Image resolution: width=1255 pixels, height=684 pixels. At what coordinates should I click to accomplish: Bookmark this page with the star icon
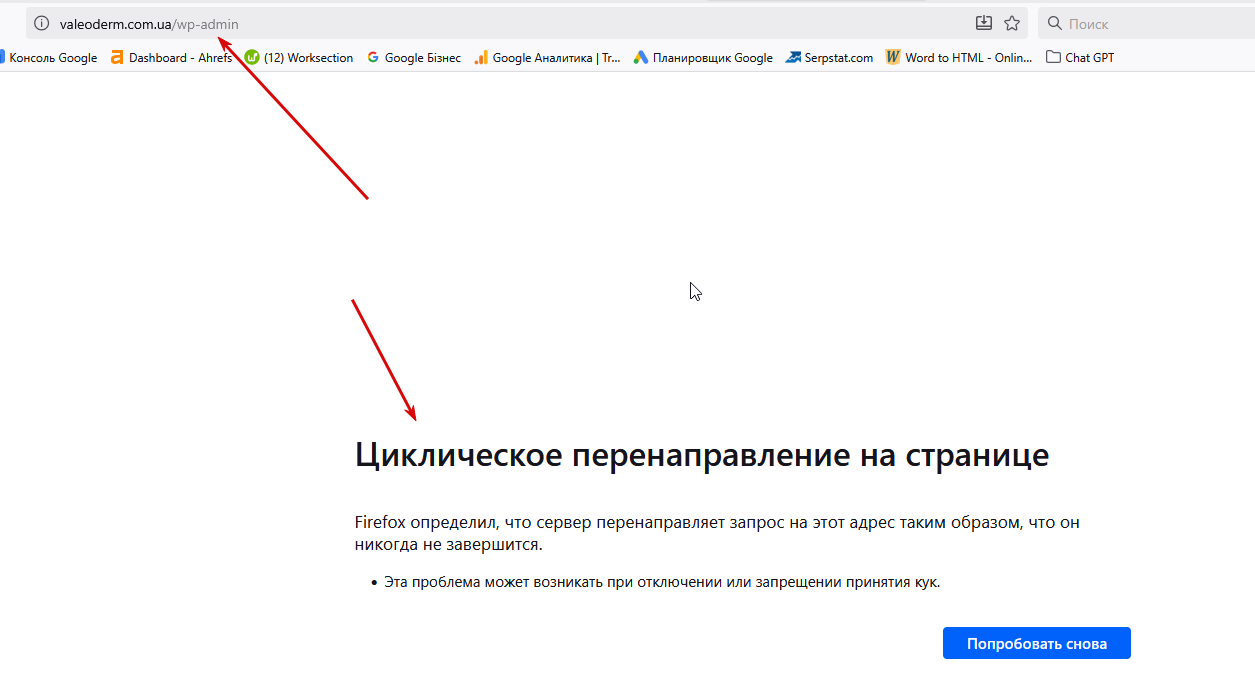pyautogui.click(x=1012, y=23)
